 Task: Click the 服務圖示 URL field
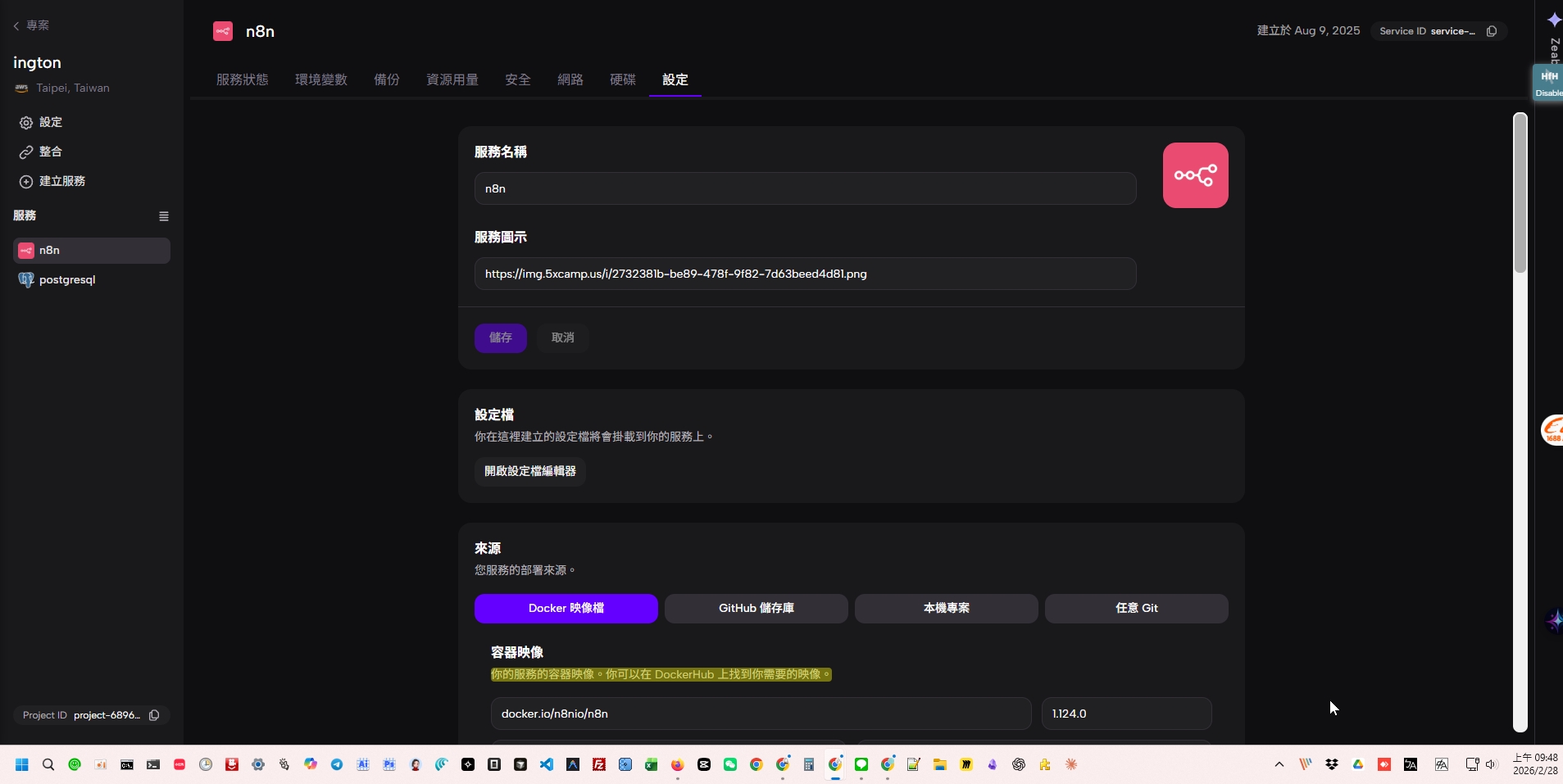[x=805, y=274]
